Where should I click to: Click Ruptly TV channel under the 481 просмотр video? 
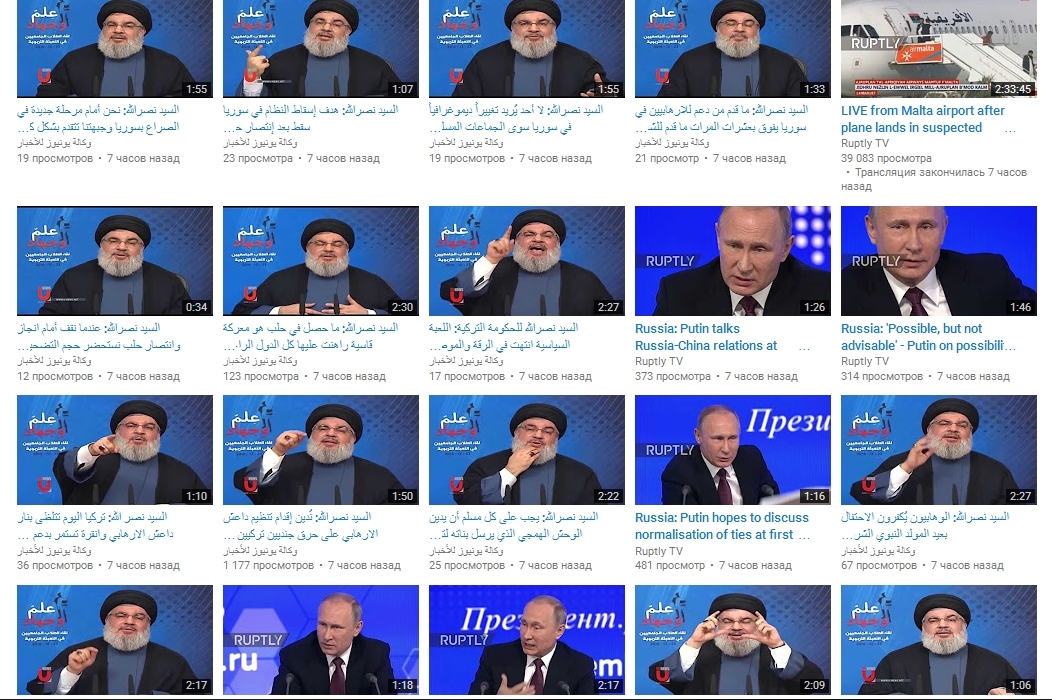(659, 551)
